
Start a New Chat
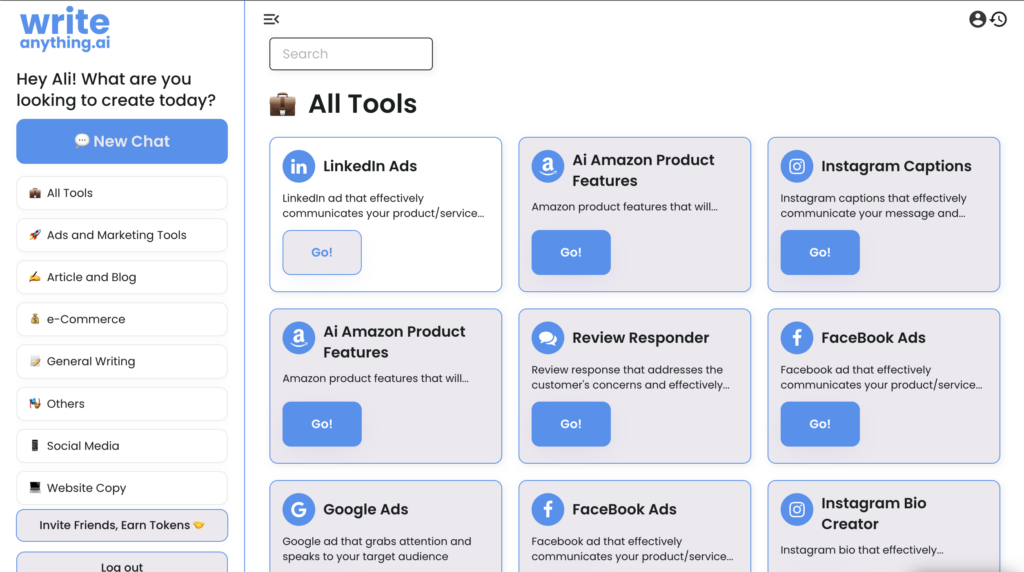click(x=122, y=141)
